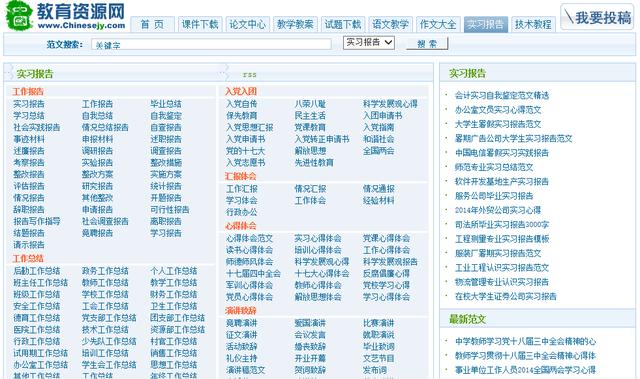The width and height of the screenshot is (640, 379).
Task: Open the rss feed link
Action: [249, 75]
